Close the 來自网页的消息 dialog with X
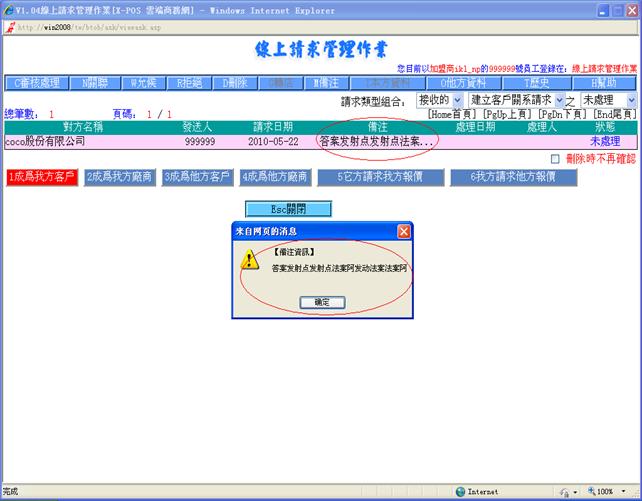642x501 pixels. [x=404, y=231]
